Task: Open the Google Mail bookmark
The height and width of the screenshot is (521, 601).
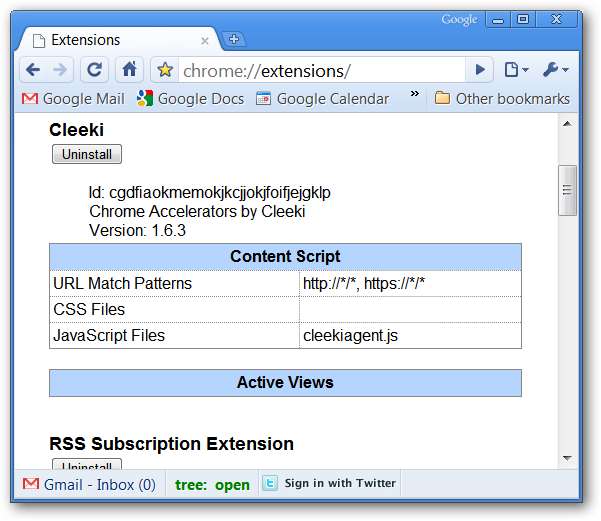Action: coord(73,99)
